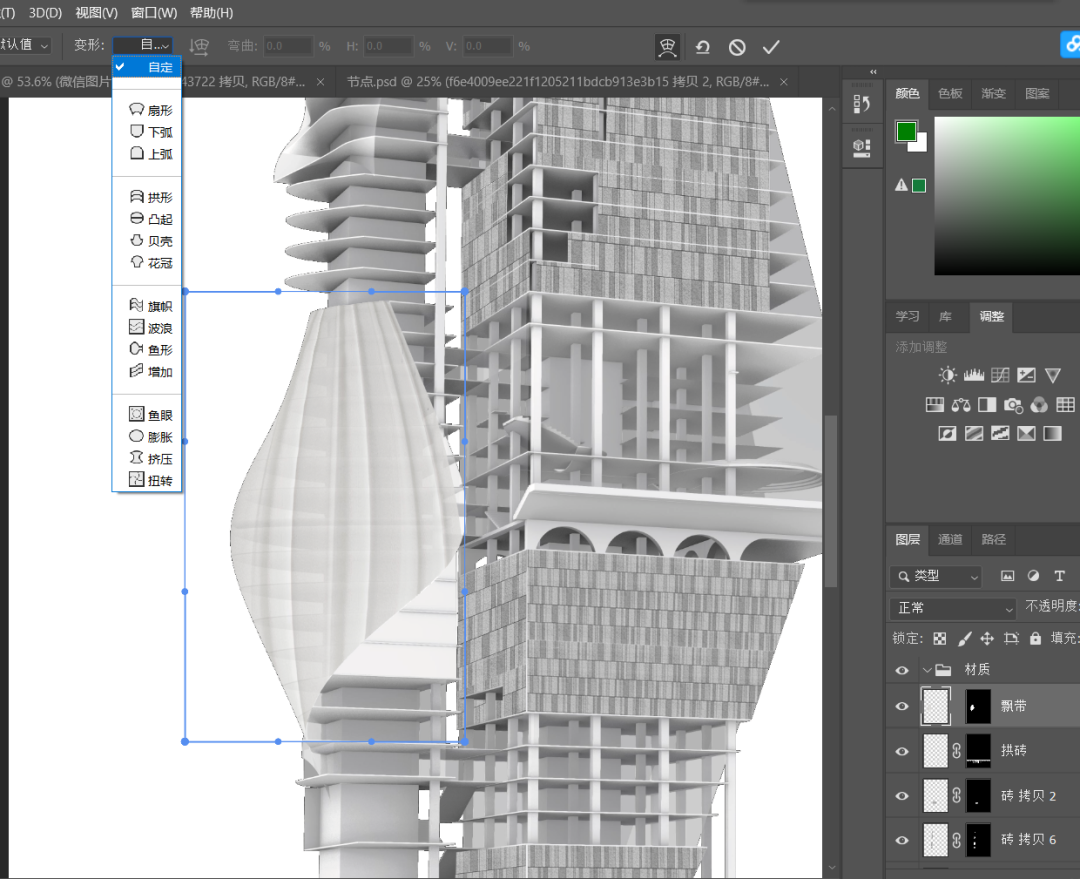The height and width of the screenshot is (879, 1080).
Task: Switch to the 通道 tab
Action: [x=949, y=539]
